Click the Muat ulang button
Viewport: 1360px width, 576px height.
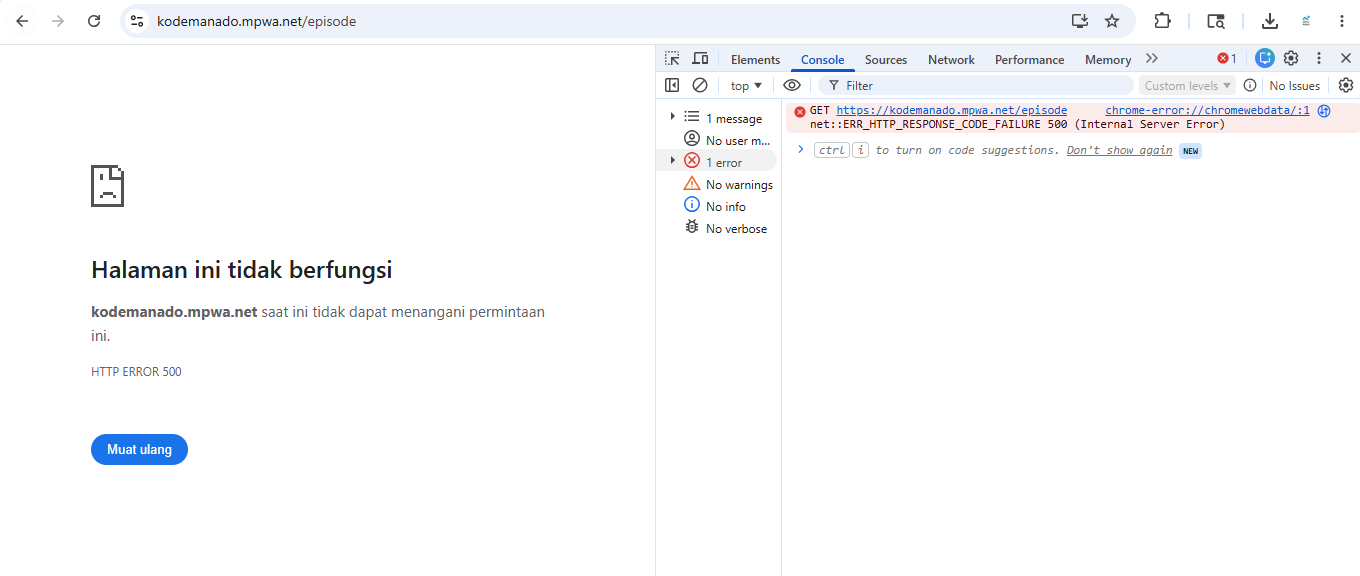[139, 450]
